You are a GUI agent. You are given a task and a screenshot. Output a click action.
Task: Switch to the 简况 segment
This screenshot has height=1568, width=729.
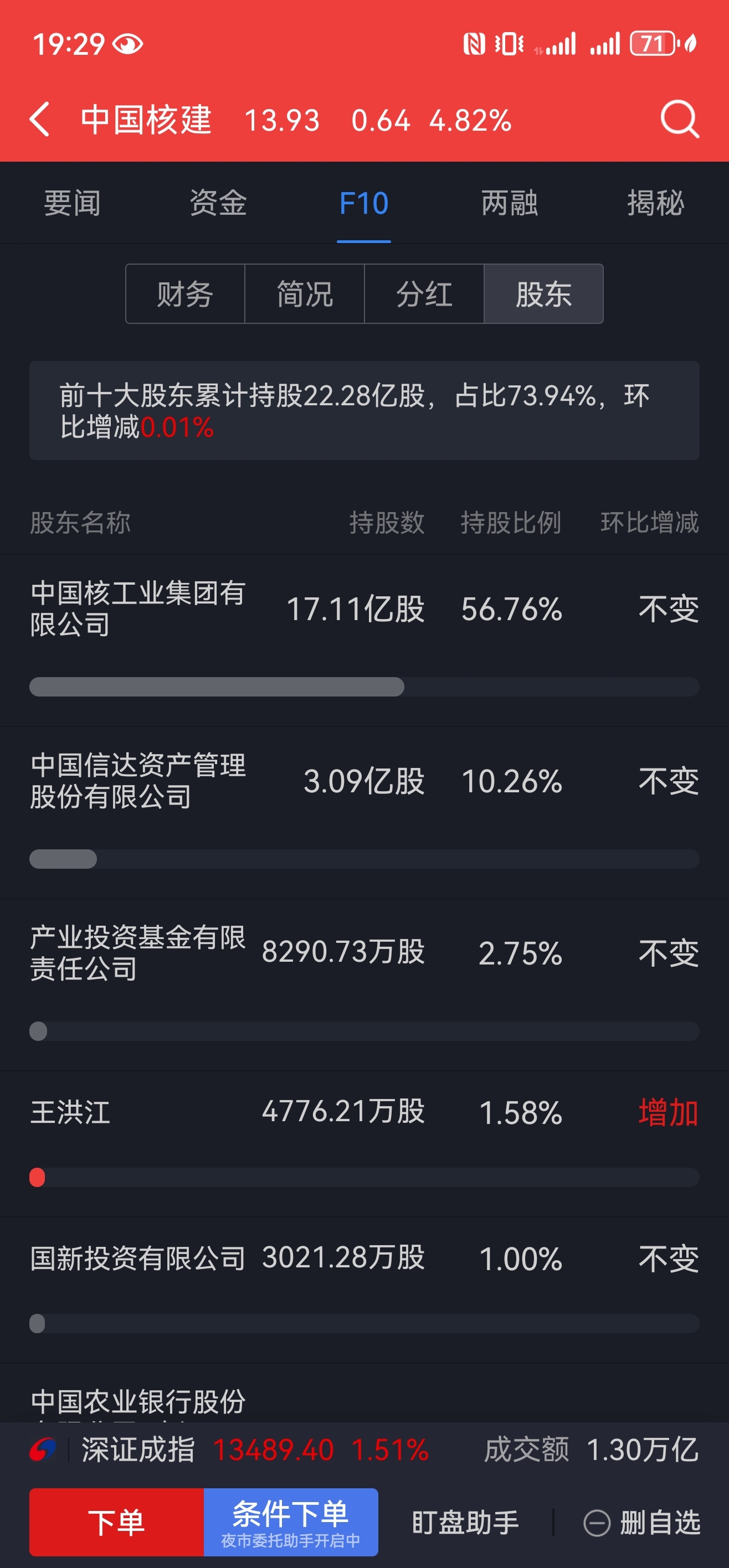click(305, 294)
